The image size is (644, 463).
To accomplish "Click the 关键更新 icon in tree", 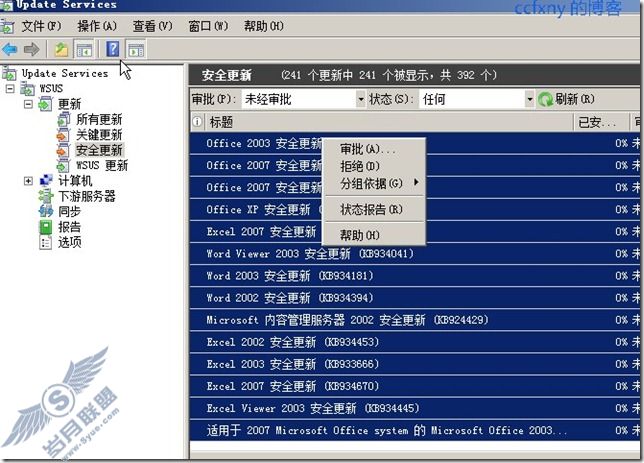I will pos(63,135).
